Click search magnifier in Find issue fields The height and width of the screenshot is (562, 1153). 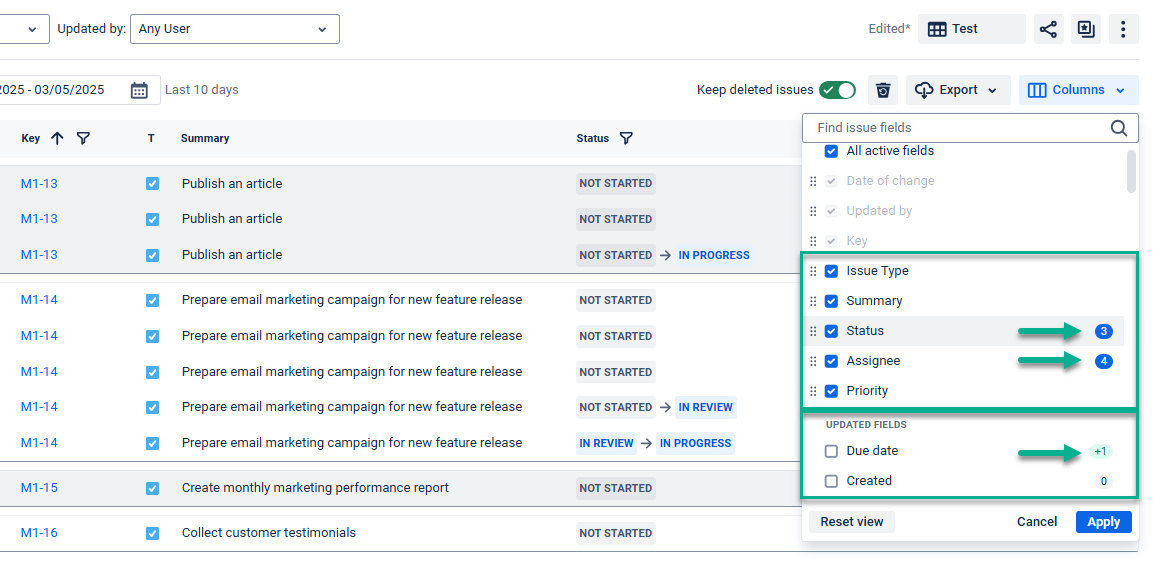pyautogui.click(x=1118, y=128)
